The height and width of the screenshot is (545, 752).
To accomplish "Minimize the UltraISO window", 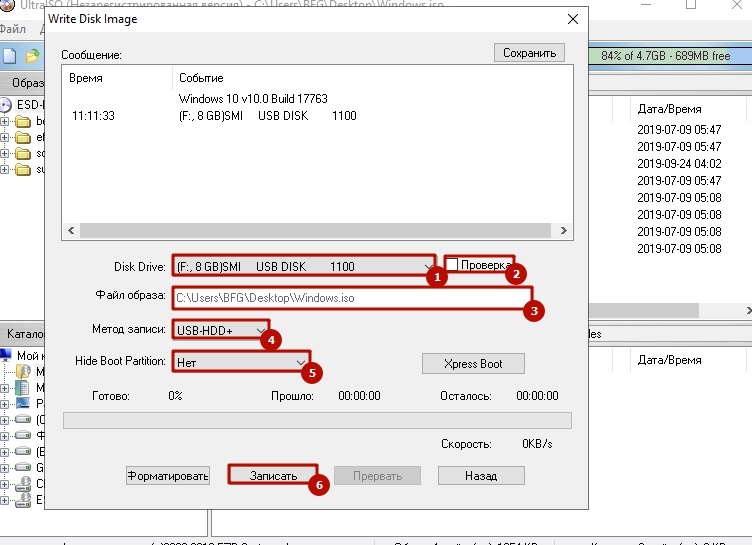I will click(x=646, y=4).
